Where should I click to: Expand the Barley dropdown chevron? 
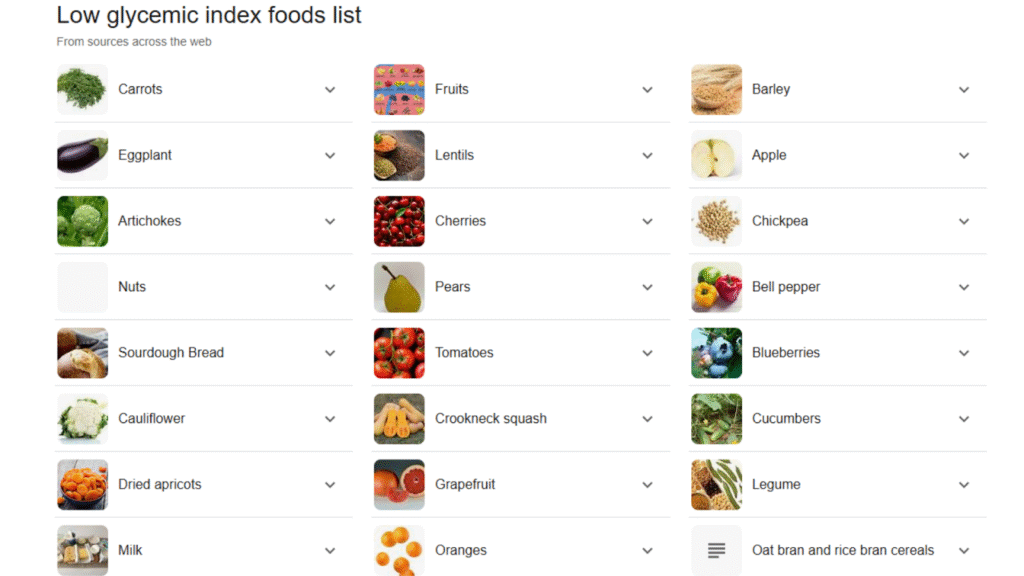click(x=964, y=90)
